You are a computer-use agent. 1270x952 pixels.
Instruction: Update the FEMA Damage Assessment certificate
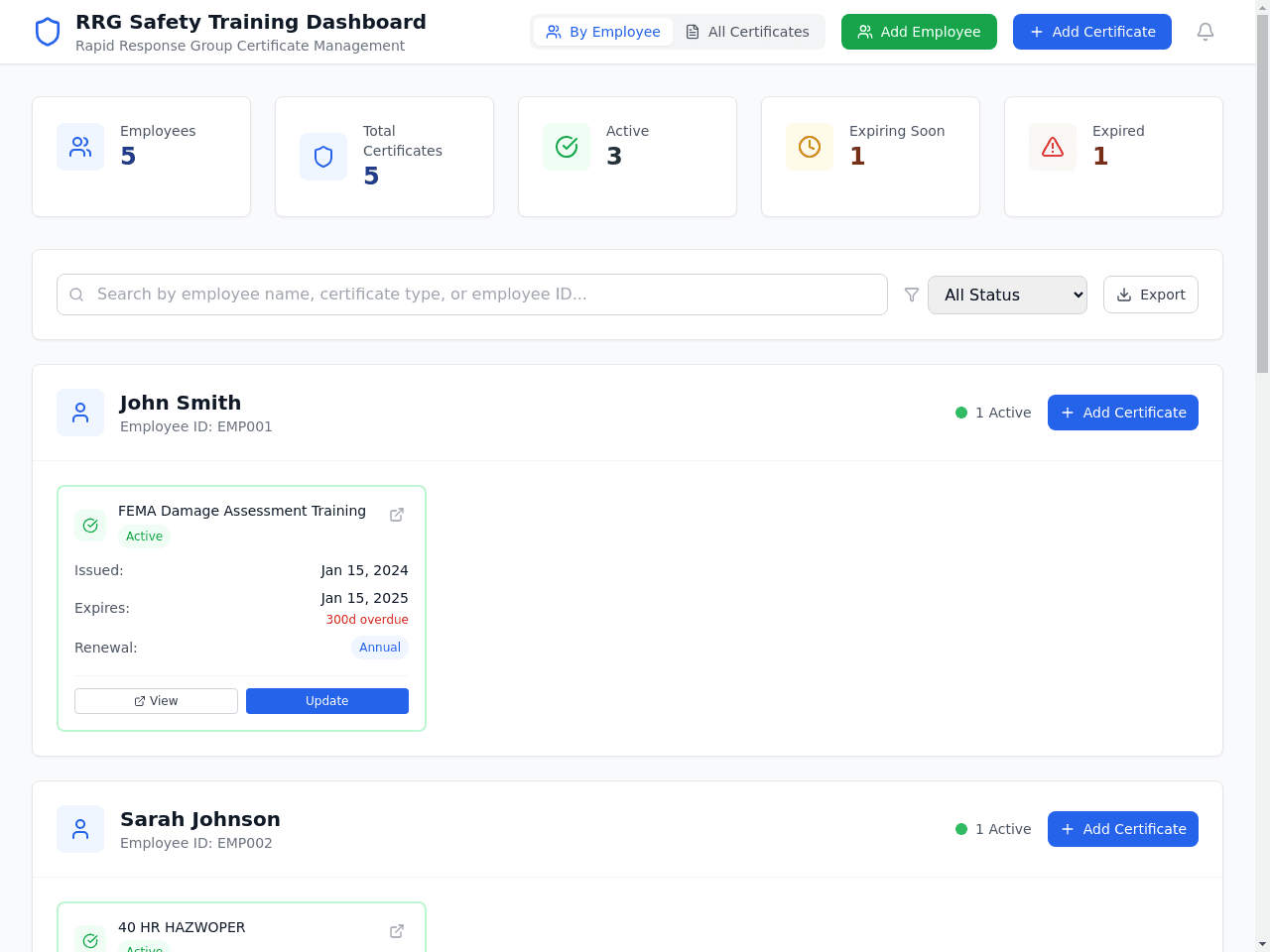click(x=327, y=701)
